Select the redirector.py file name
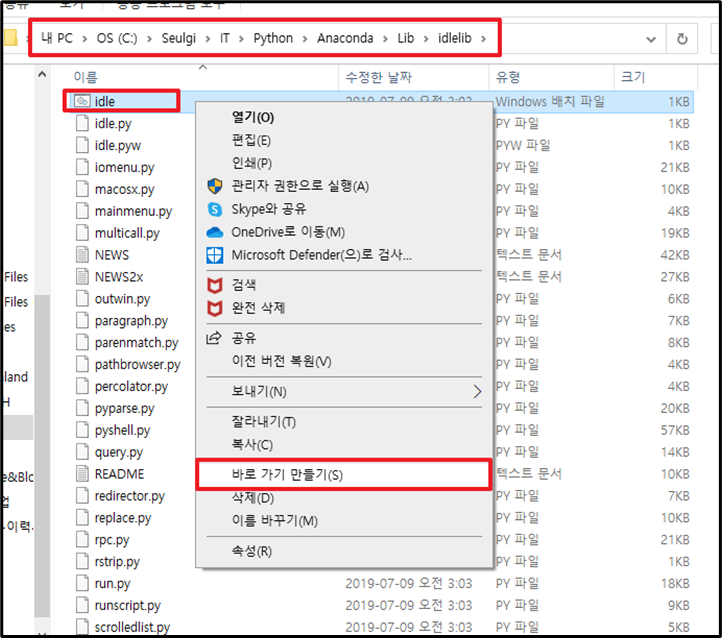722x638 pixels. (x=130, y=496)
